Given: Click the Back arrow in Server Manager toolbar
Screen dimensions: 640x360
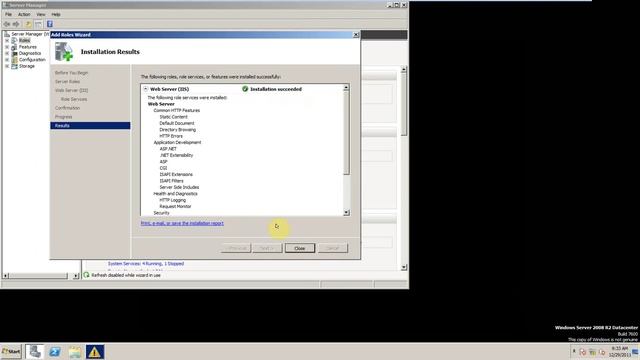Looking at the screenshot, I should pos(7,24).
